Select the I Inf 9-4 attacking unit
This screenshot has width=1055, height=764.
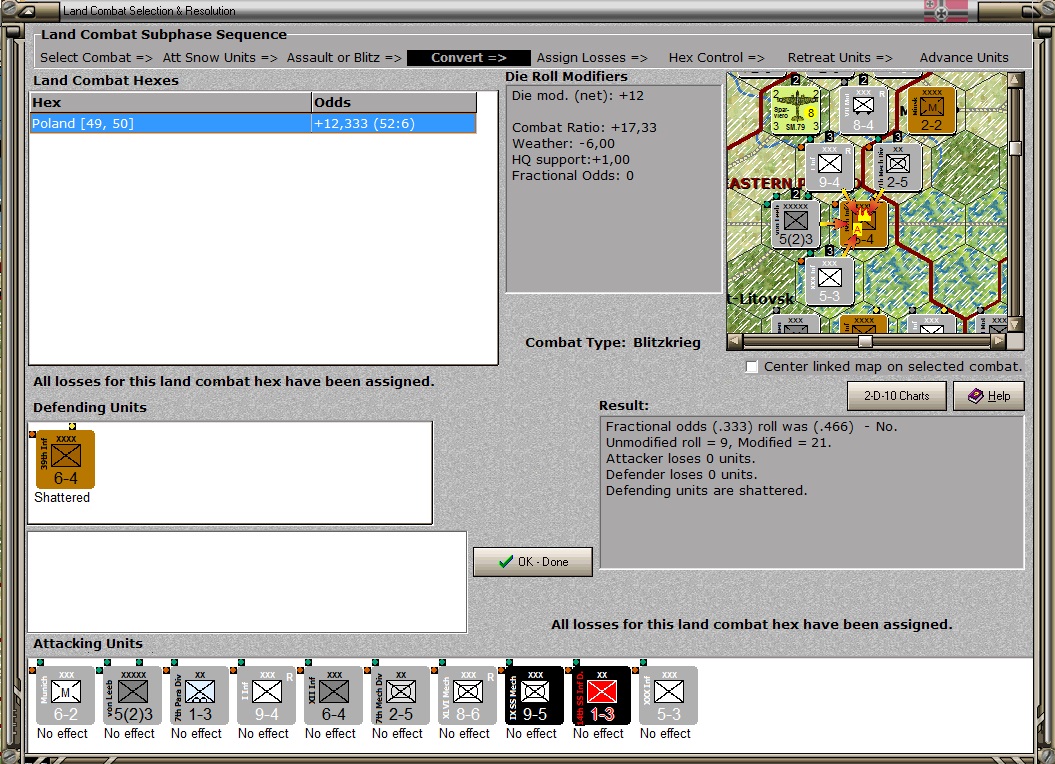point(266,695)
